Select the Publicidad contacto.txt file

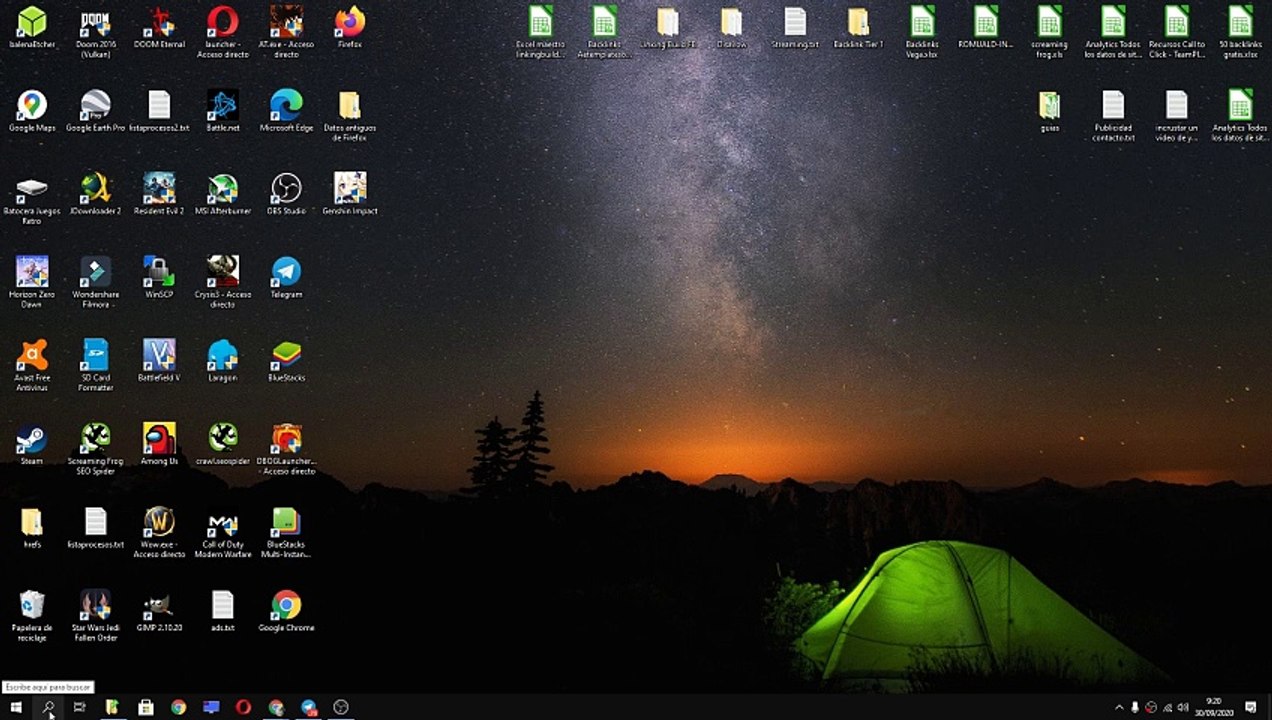tap(1113, 116)
